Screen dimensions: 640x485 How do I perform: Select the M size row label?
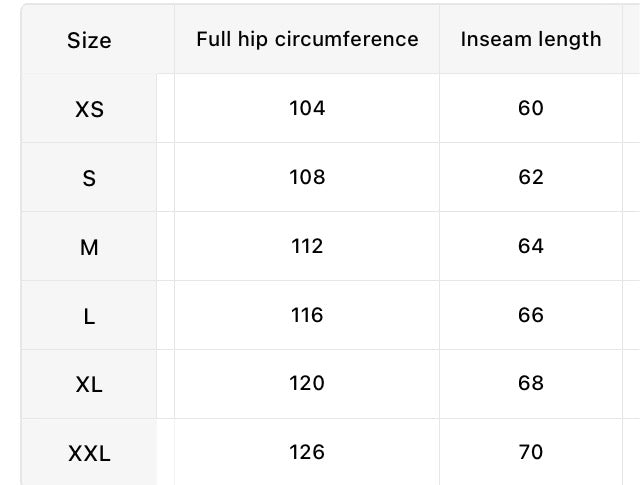89,247
